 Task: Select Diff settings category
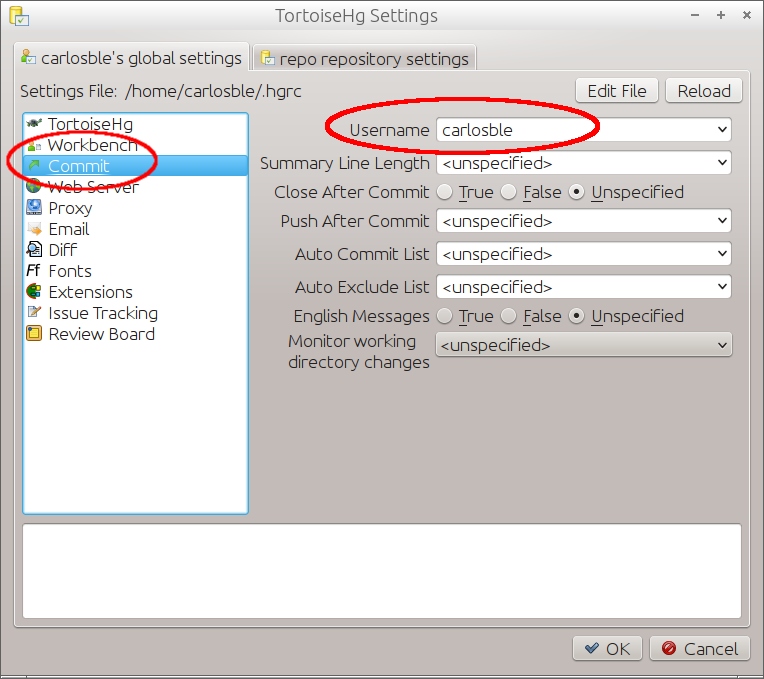[x=135, y=250]
